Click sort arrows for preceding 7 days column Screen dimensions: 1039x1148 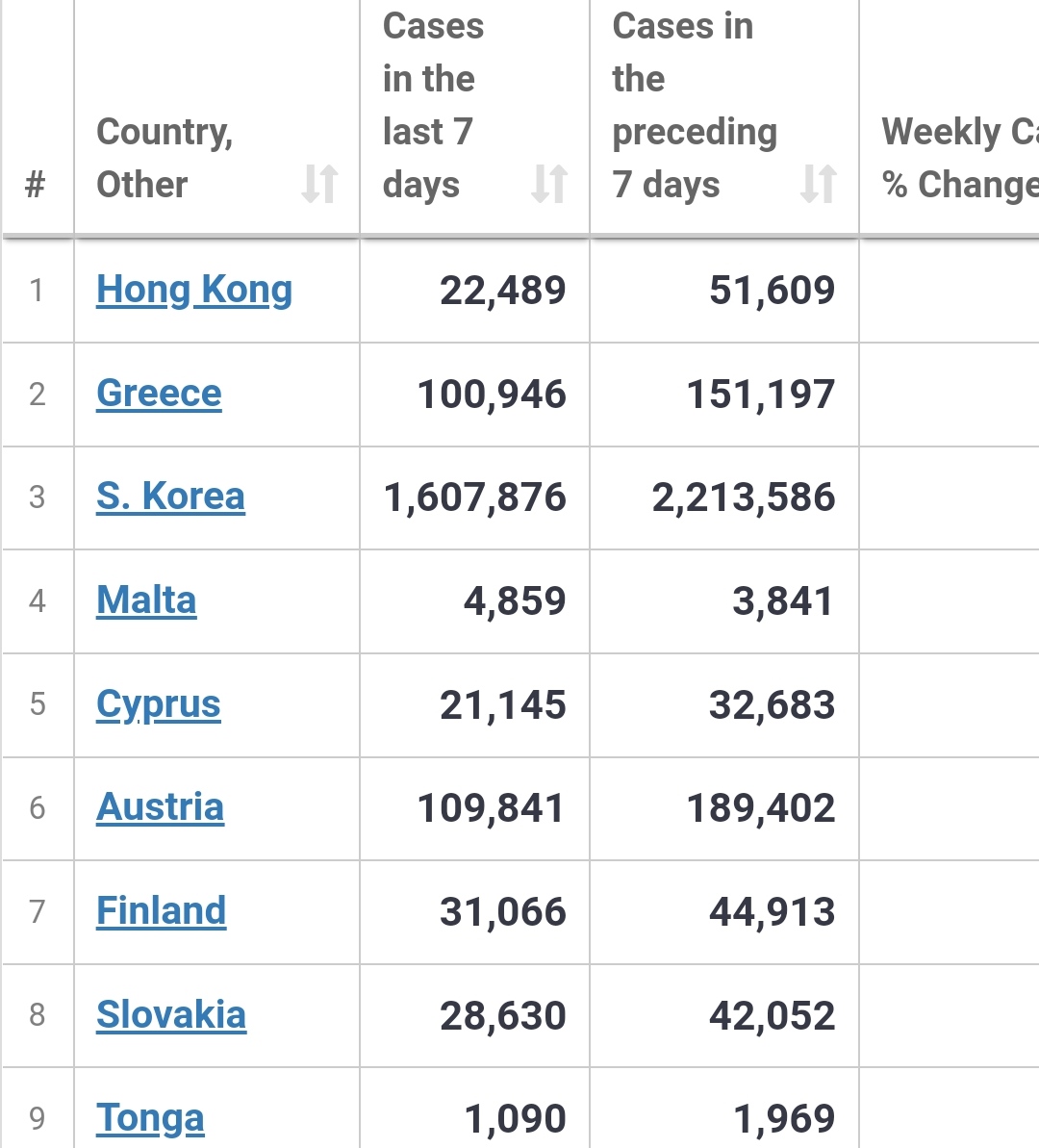(818, 184)
